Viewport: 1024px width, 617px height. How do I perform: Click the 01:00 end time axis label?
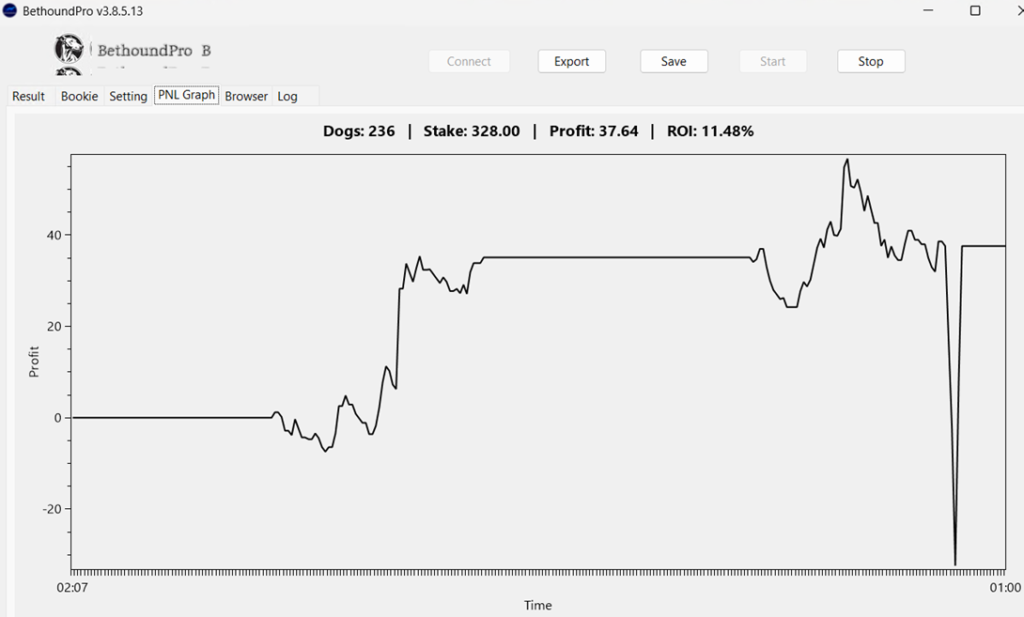tap(1004, 588)
